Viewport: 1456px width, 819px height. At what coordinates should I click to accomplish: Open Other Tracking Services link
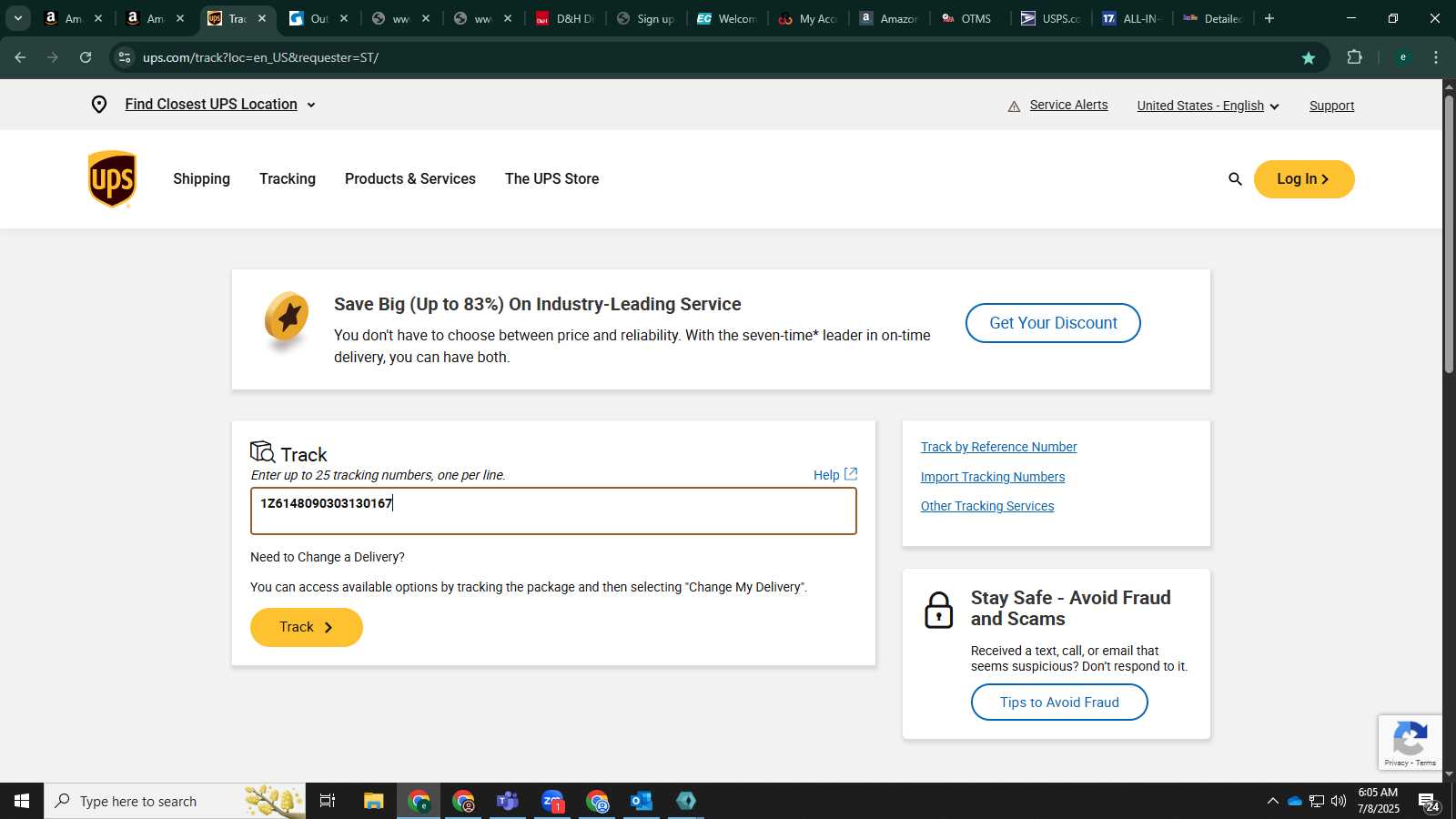pyautogui.click(x=986, y=506)
